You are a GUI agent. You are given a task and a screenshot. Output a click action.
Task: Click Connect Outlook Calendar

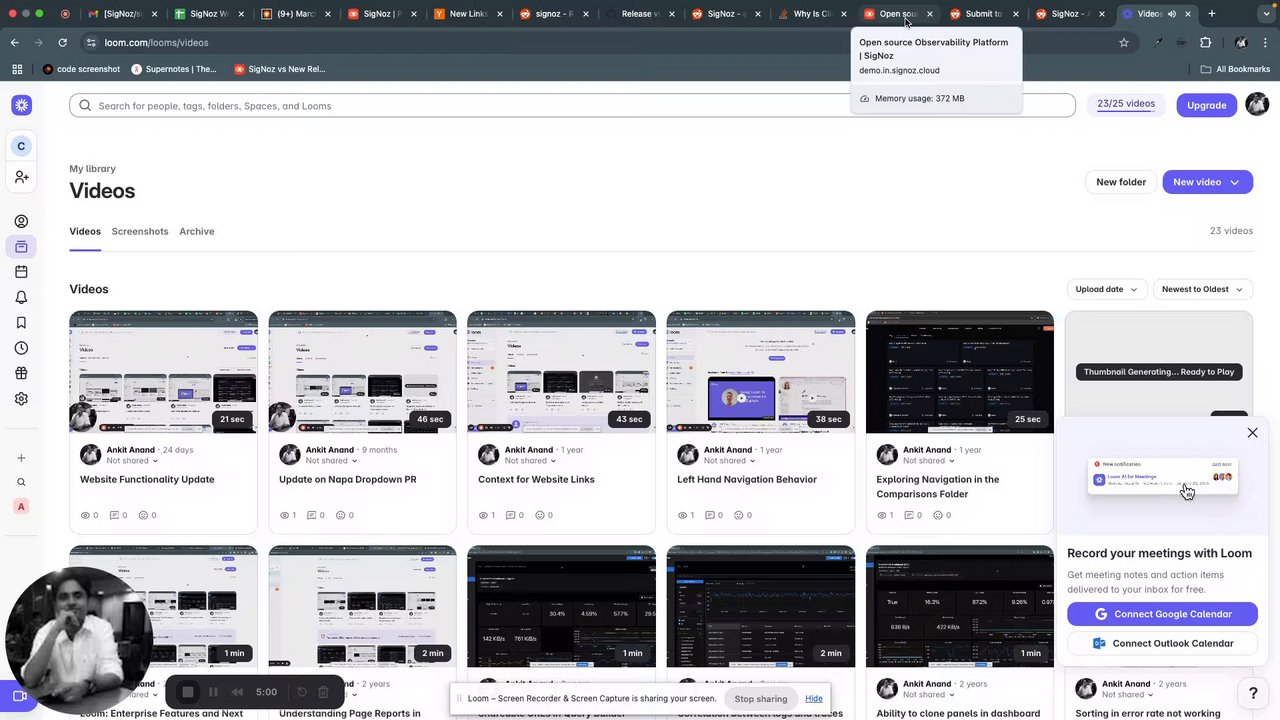pos(1162,644)
